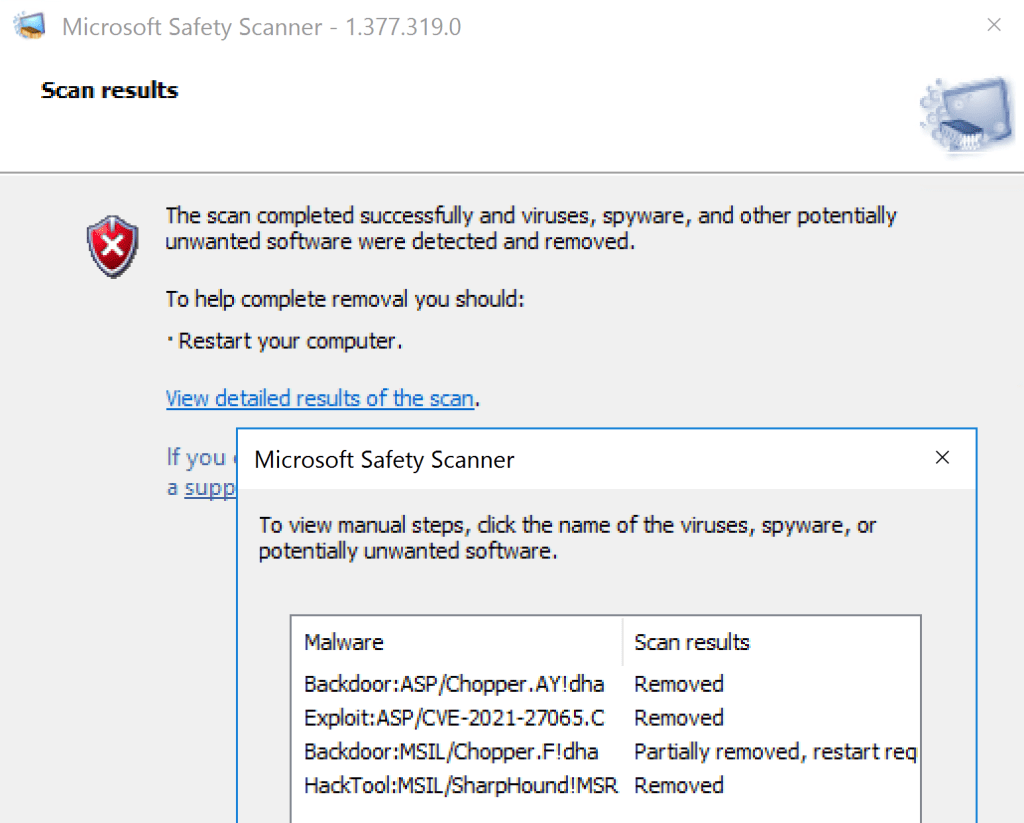The image size is (1024, 823).
Task: Select the Exploit:ASP/CVE-2021-27065.C entry
Action: click(x=454, y=718)
